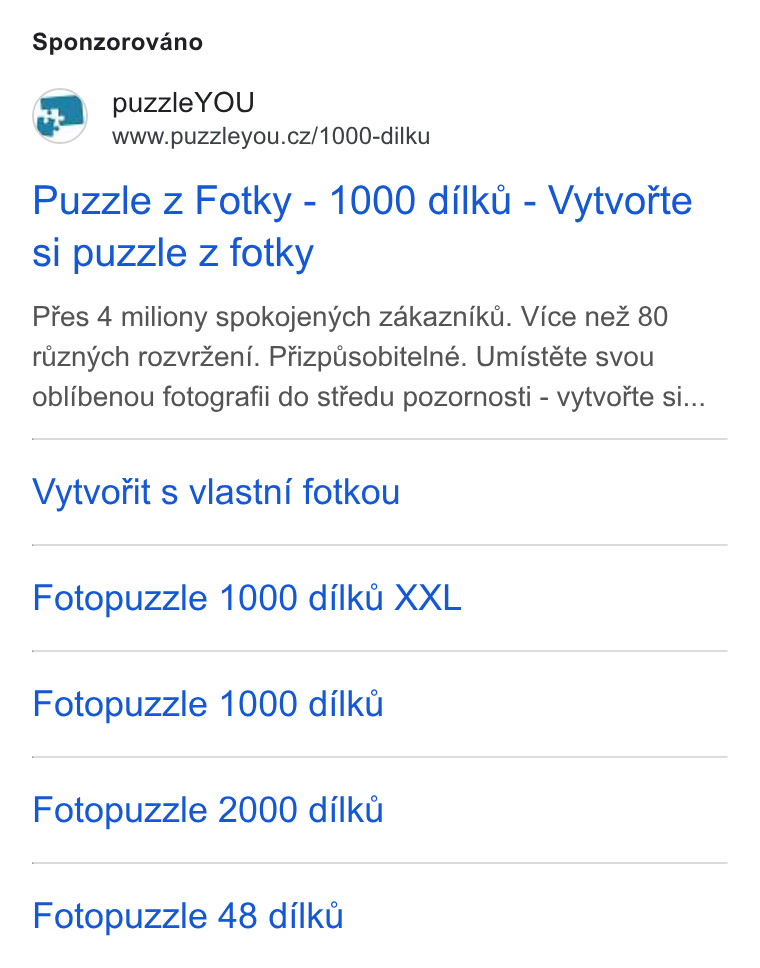760x968 pixels.
Task: Choose the 'Fotopuzzle 2000 dílků' link
Action: point(208,809)
